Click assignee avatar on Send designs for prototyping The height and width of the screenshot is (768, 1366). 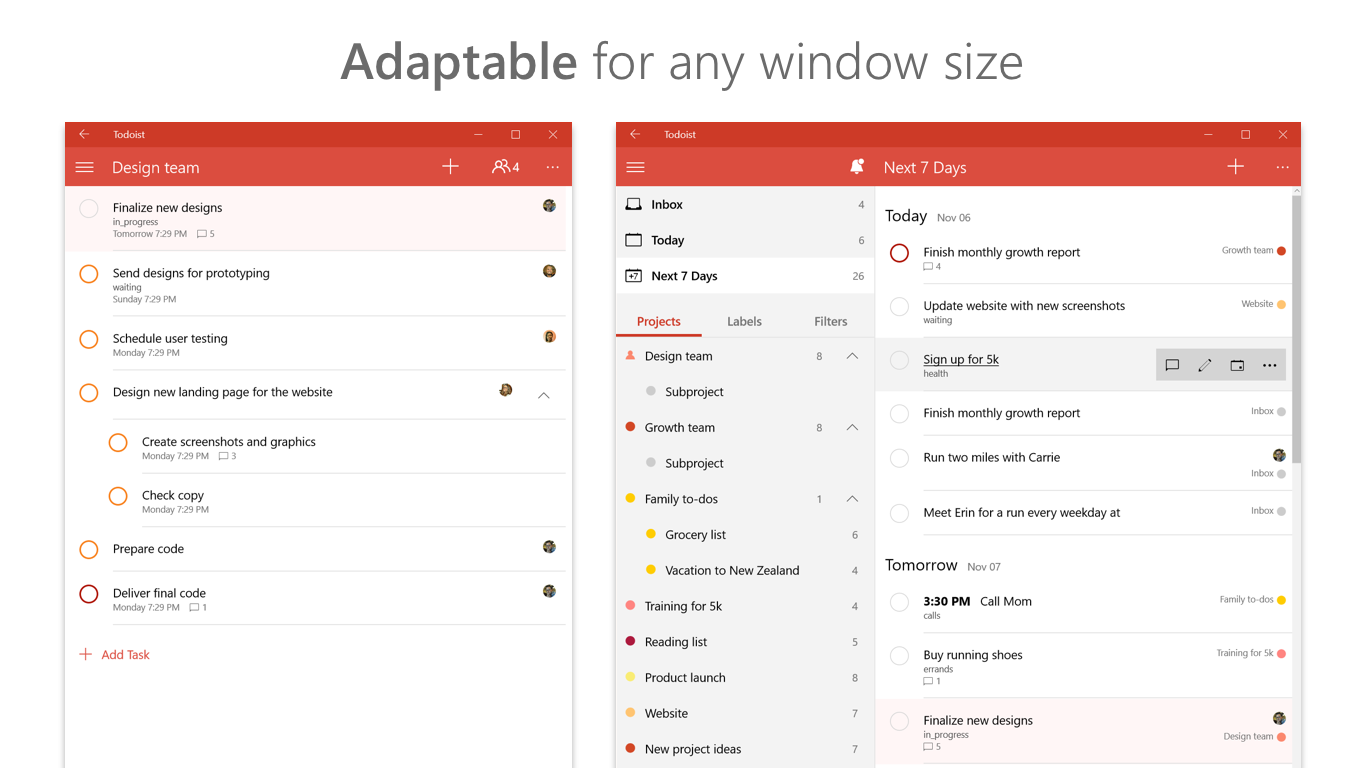tap(549, 271)
